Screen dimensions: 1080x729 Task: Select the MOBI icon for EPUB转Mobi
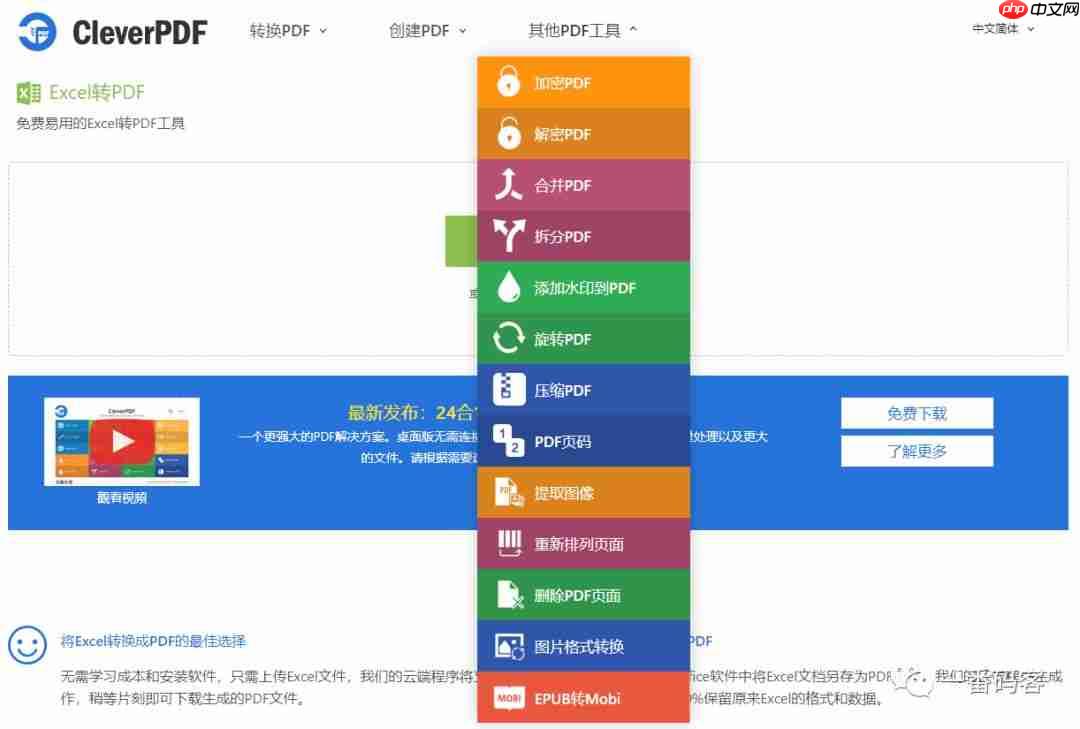click(508, 697)
